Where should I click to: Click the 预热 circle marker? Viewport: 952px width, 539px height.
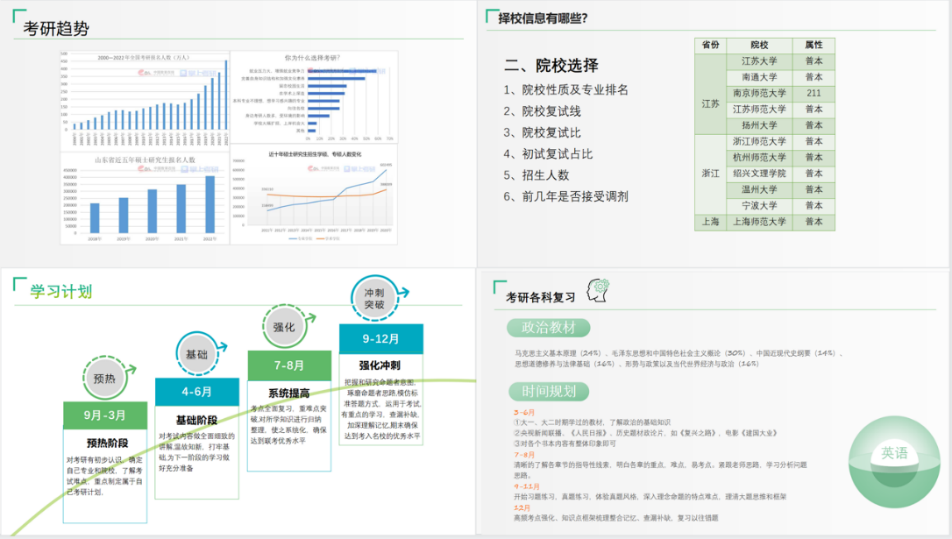point(105,379)
